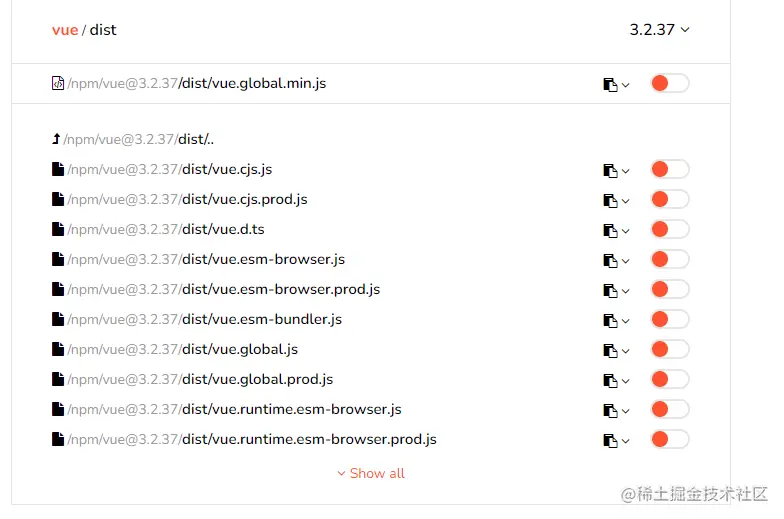Expand copy options for vue.global.min.js
The height and width of the screenshot is (519, 784).
pos(626,85)
